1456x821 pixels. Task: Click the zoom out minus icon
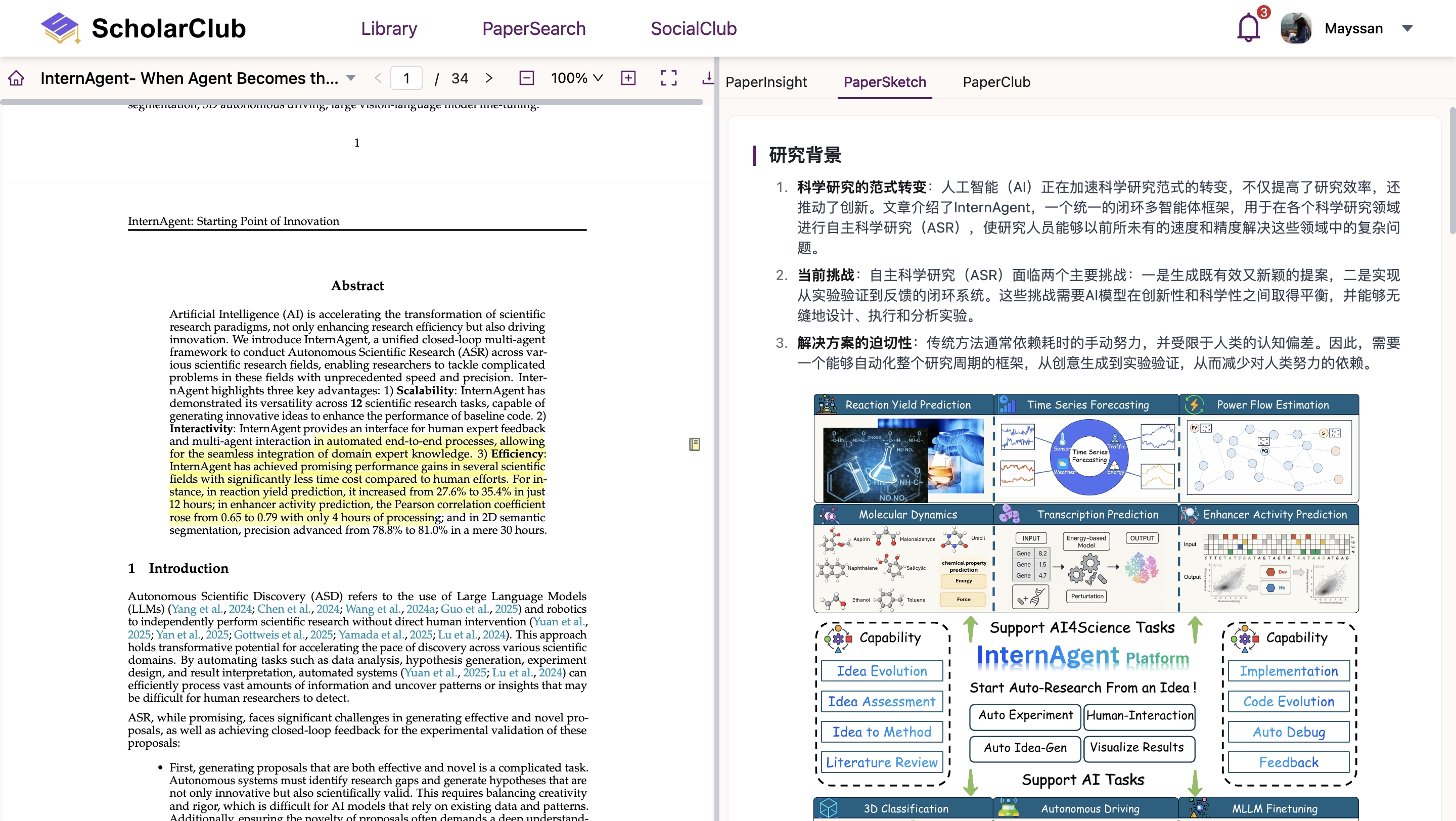[526, 78]
